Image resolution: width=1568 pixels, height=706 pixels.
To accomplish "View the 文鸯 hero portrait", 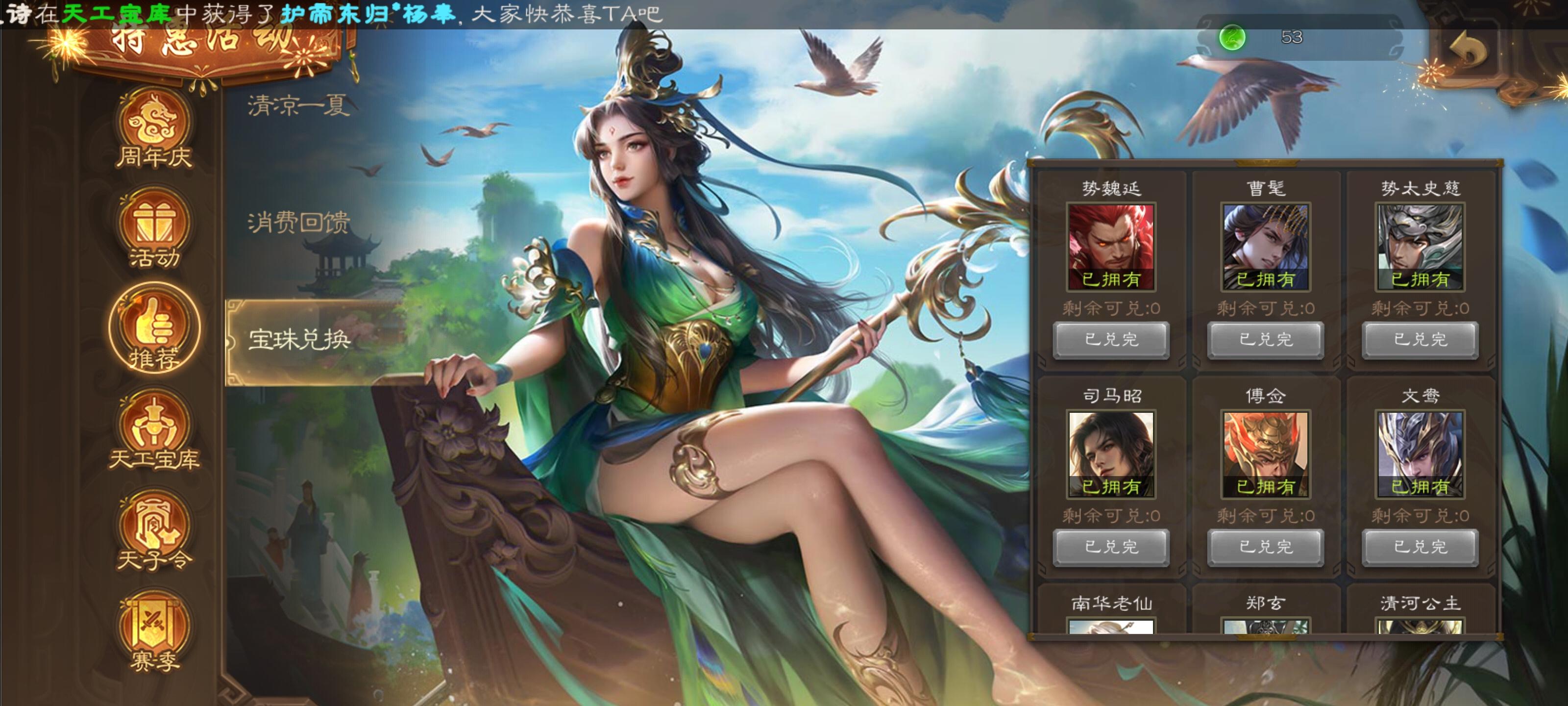I will [x=1420, y=454].
